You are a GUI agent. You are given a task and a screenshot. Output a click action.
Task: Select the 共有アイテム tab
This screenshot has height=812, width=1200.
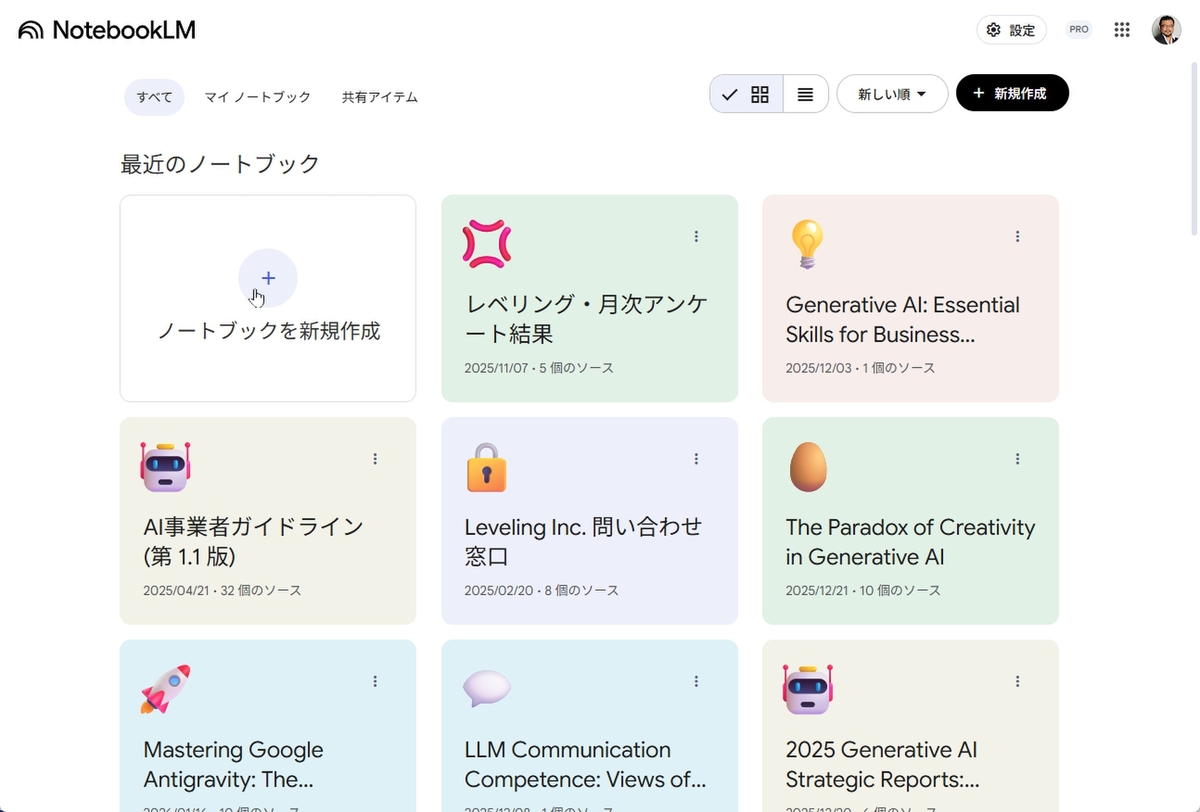coord(380,97)
